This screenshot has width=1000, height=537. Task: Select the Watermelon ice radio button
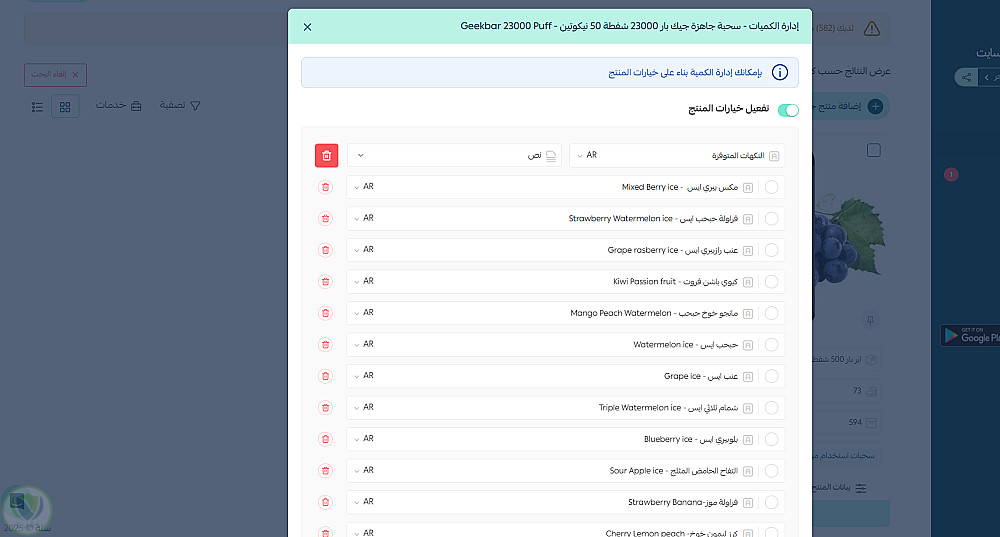(x=772, y=344)
